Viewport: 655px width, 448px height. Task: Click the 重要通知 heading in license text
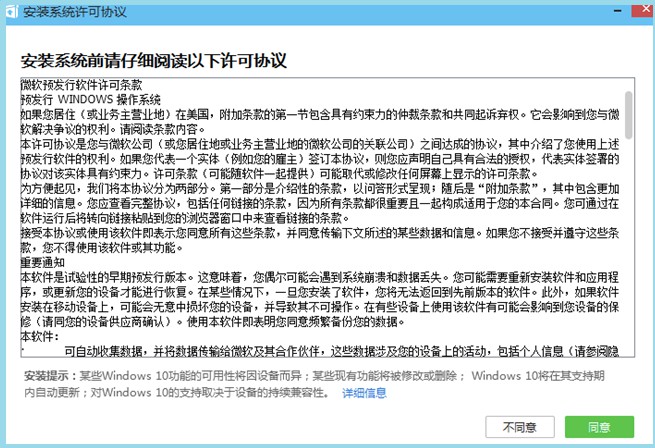tap(43, 262)
